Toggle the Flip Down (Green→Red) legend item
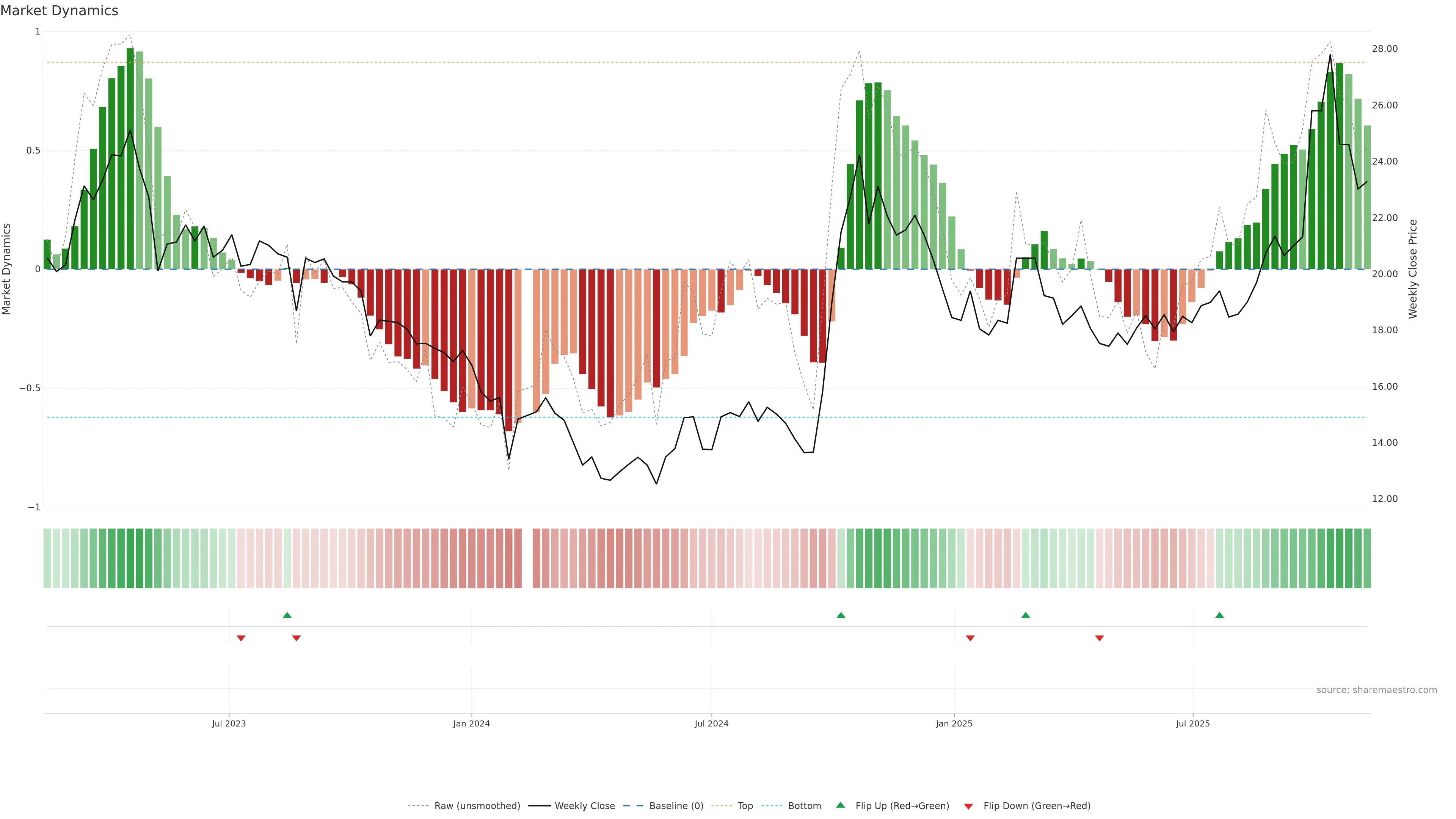The image size is (1456, 819). [1037, 806]
